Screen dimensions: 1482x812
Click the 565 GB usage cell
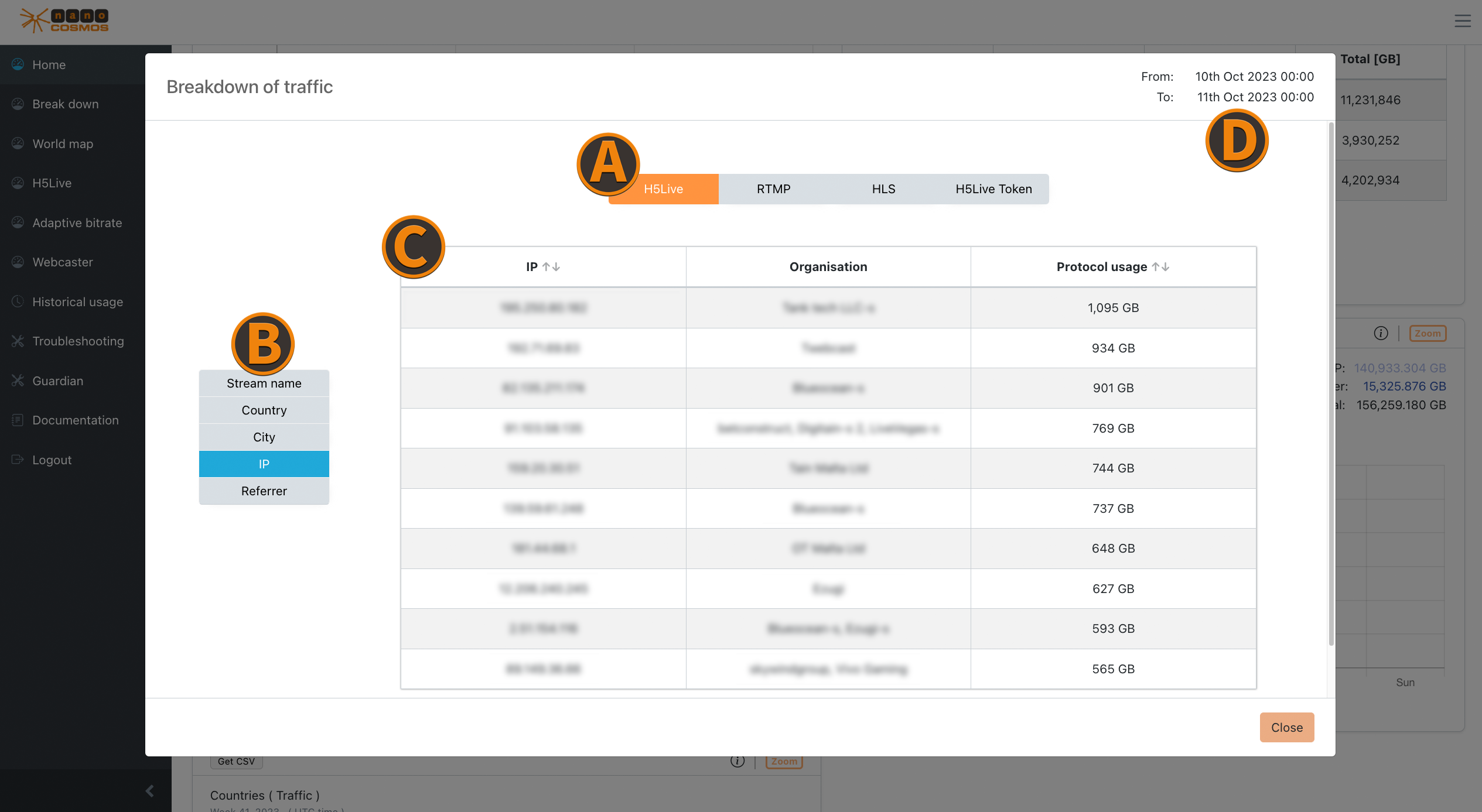coord(1113,669)
